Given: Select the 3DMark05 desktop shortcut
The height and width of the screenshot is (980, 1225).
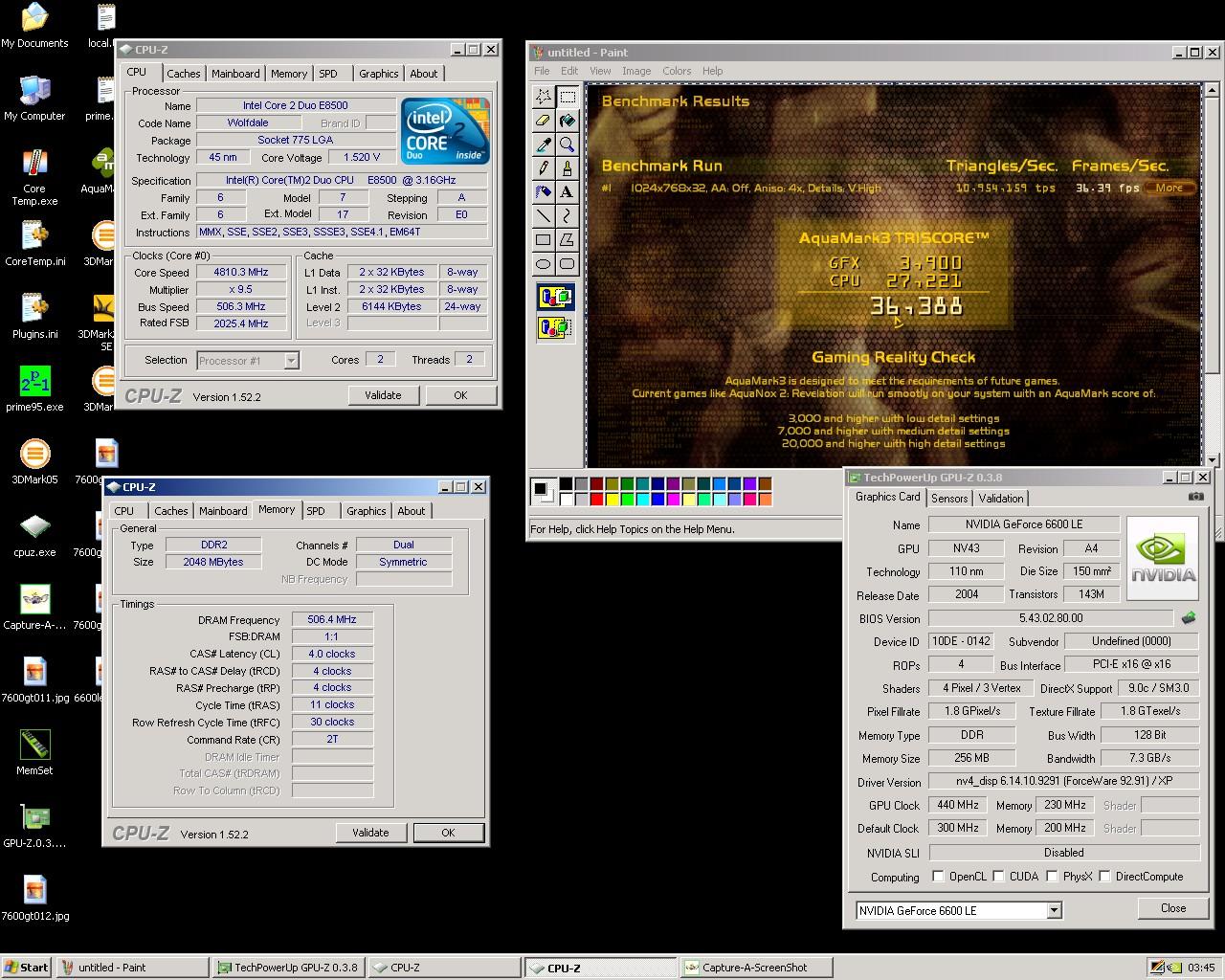Looking at the screenshot, I should [x=34, y=462].
